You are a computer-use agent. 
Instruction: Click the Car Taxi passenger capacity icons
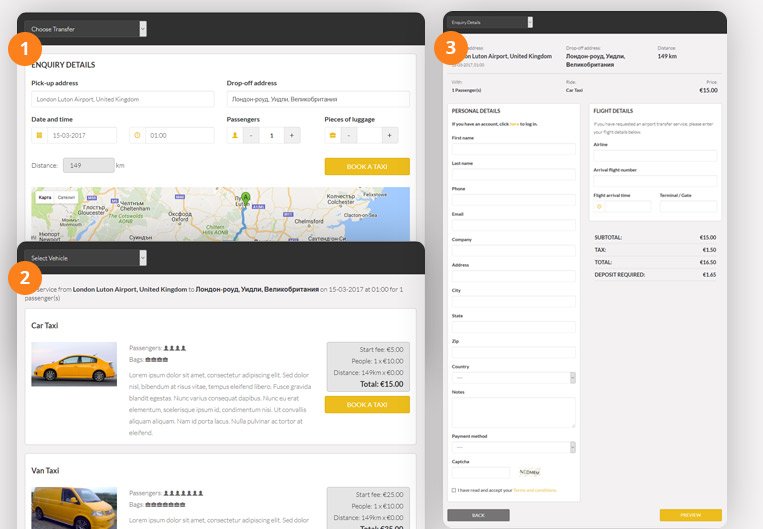(x=175, y=348)
